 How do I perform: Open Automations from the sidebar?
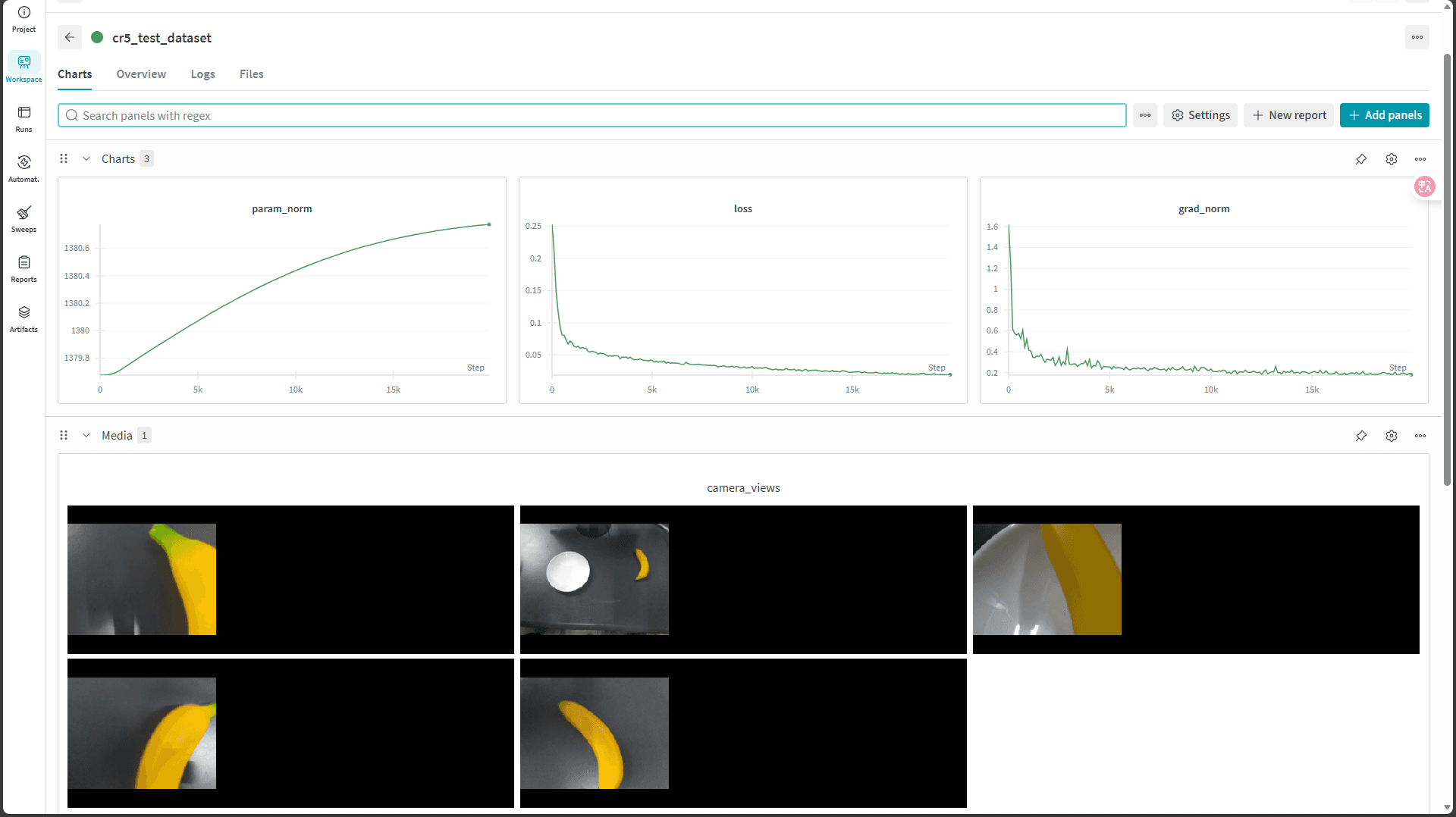click(24, 168)
